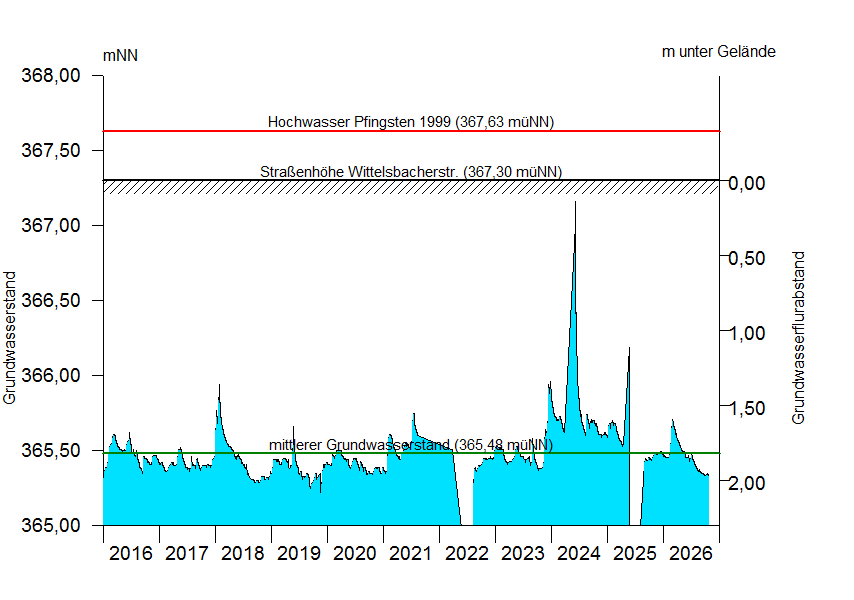Click the 0,50 right-axis value
The height and width of the screenshot is (600, 854).
point(747,258)
